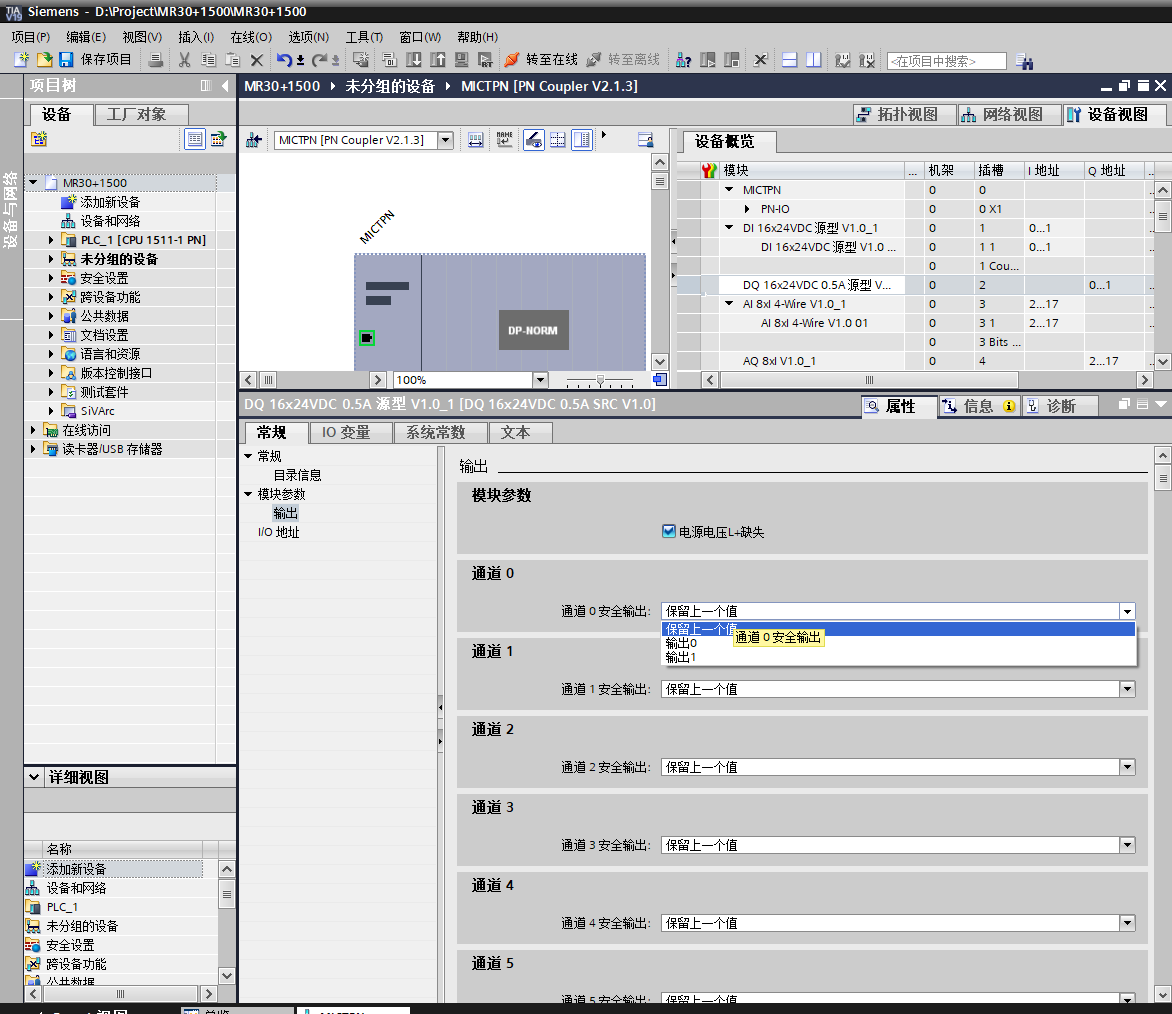Open the 信息 tab

point(978,406)
